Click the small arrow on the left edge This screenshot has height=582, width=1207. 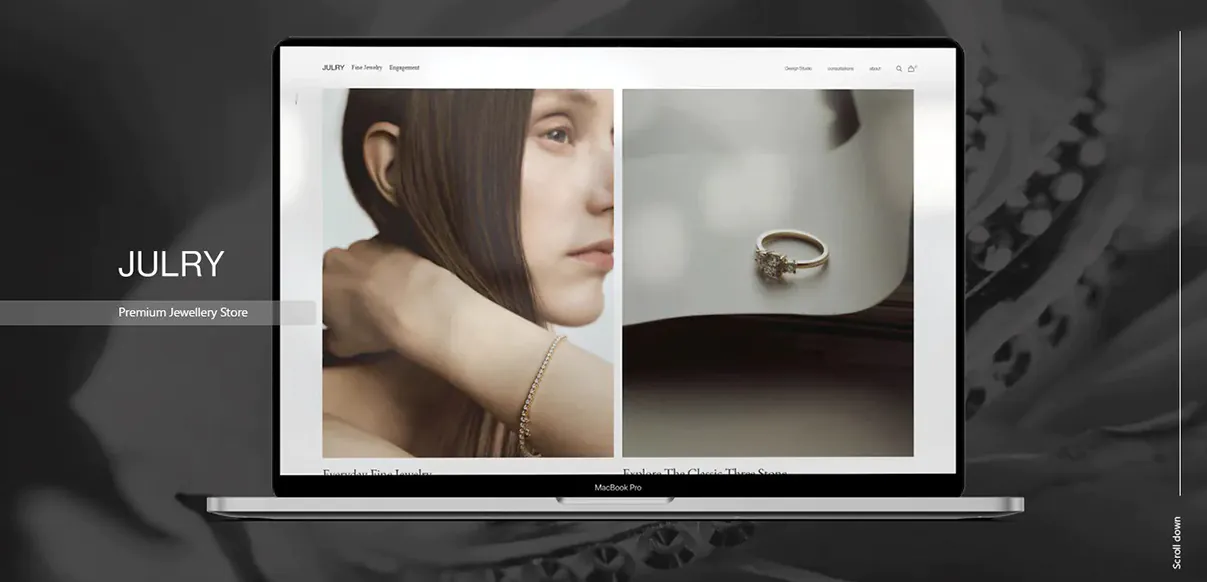coord(296,100)
